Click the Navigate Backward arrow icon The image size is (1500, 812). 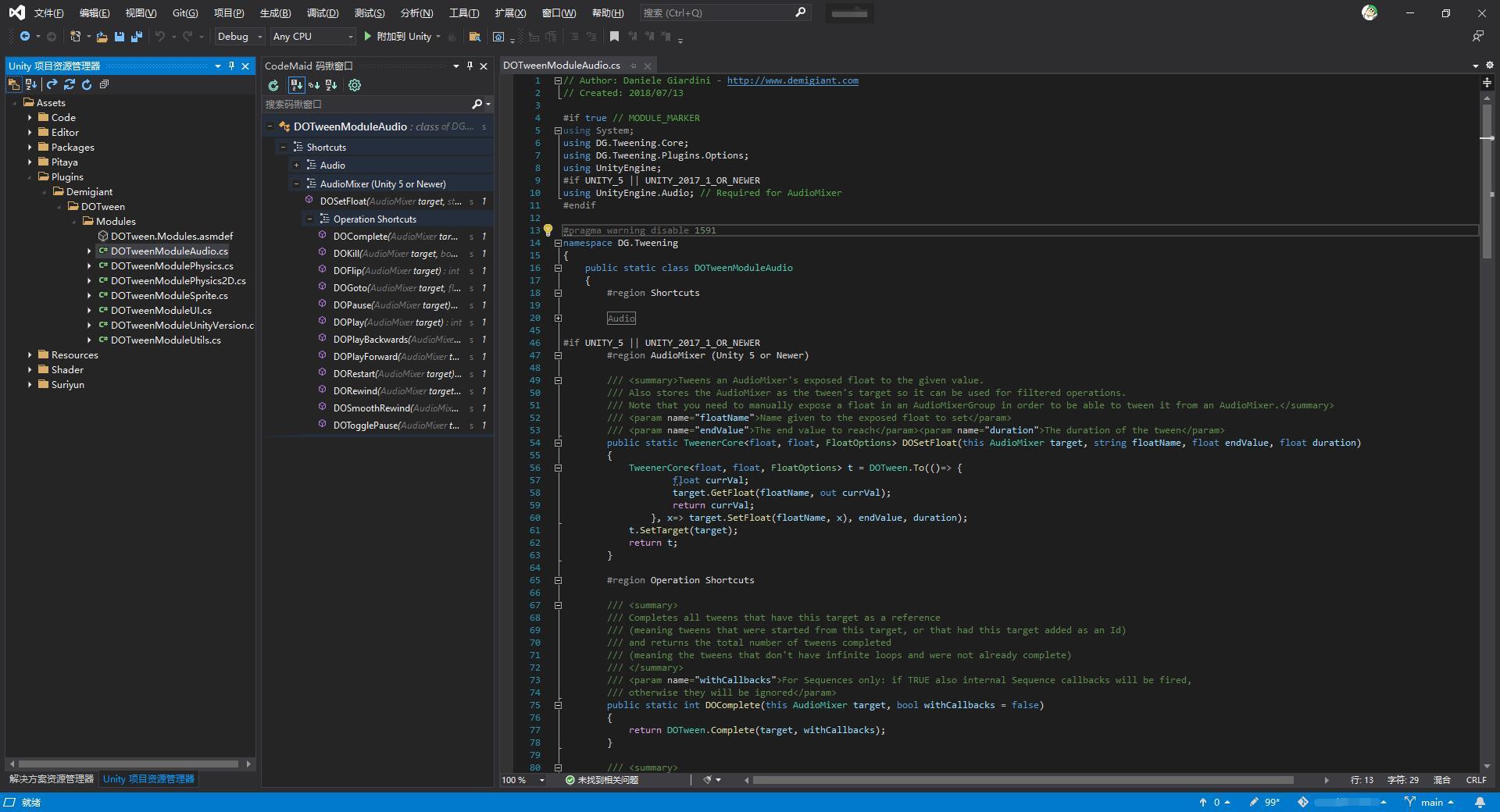click(x=23, y=37)
